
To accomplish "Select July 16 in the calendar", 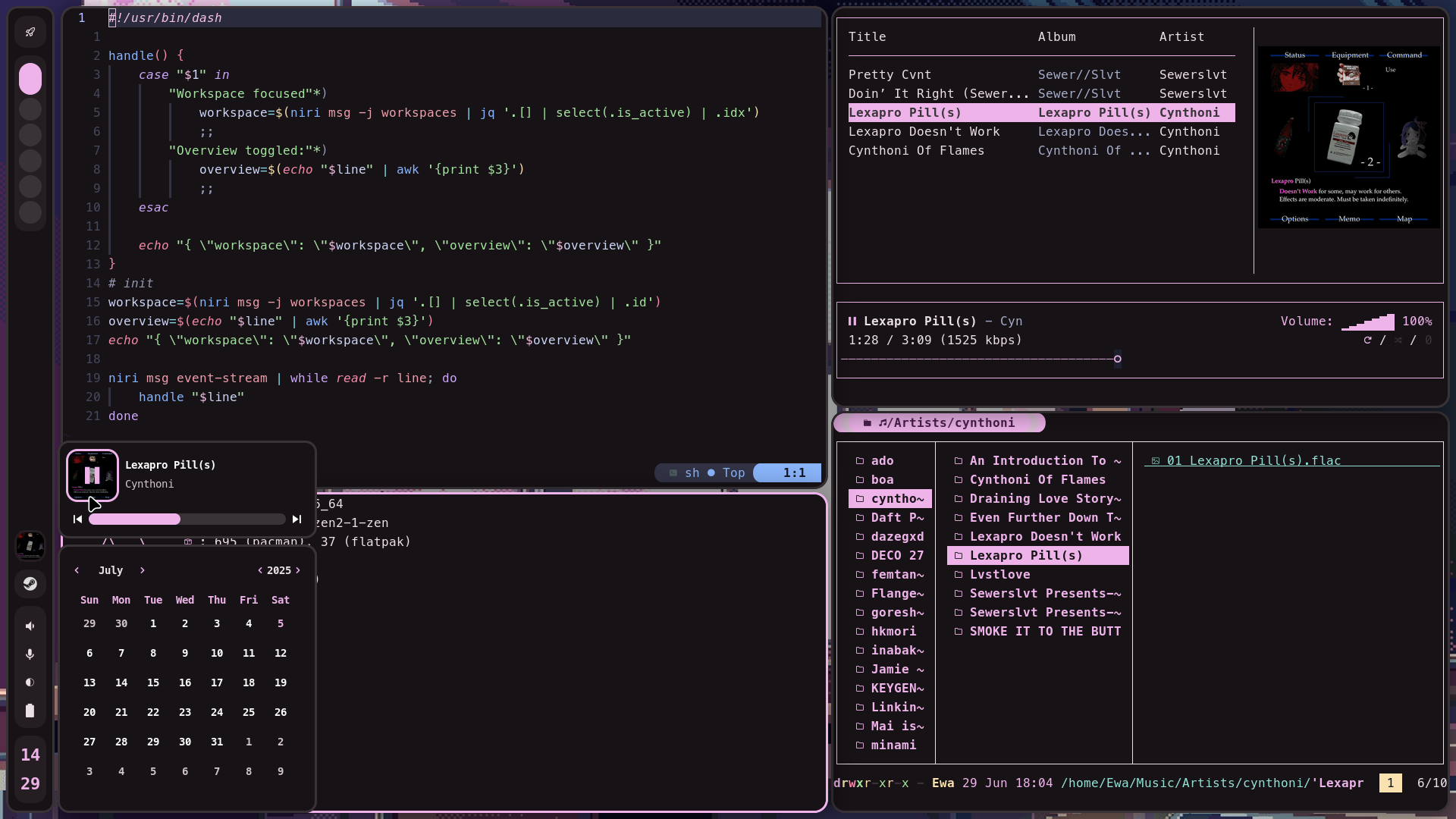I will point(185,682).
